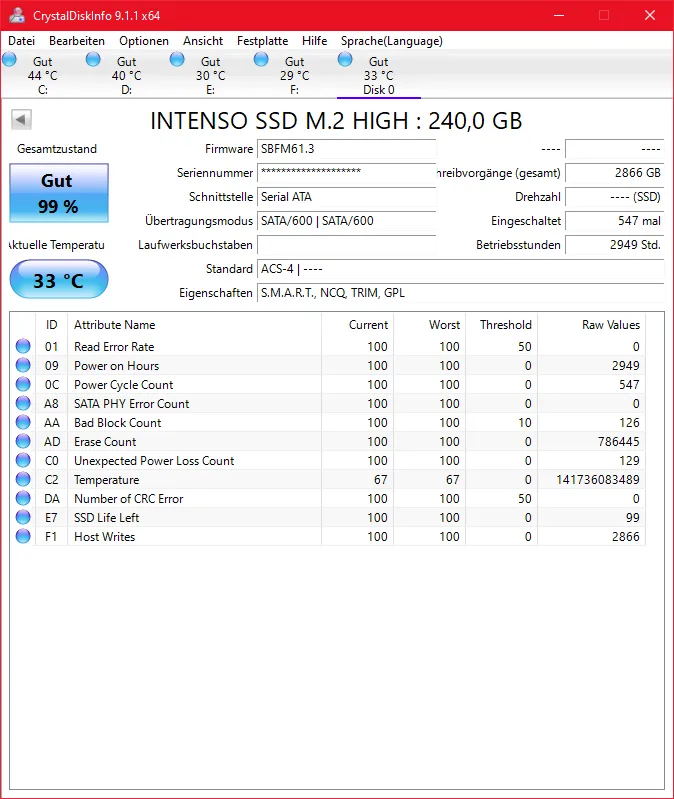Viewport: 674px width, 799px height.
Task: Open the Datei menu
Action: [22, 41]
